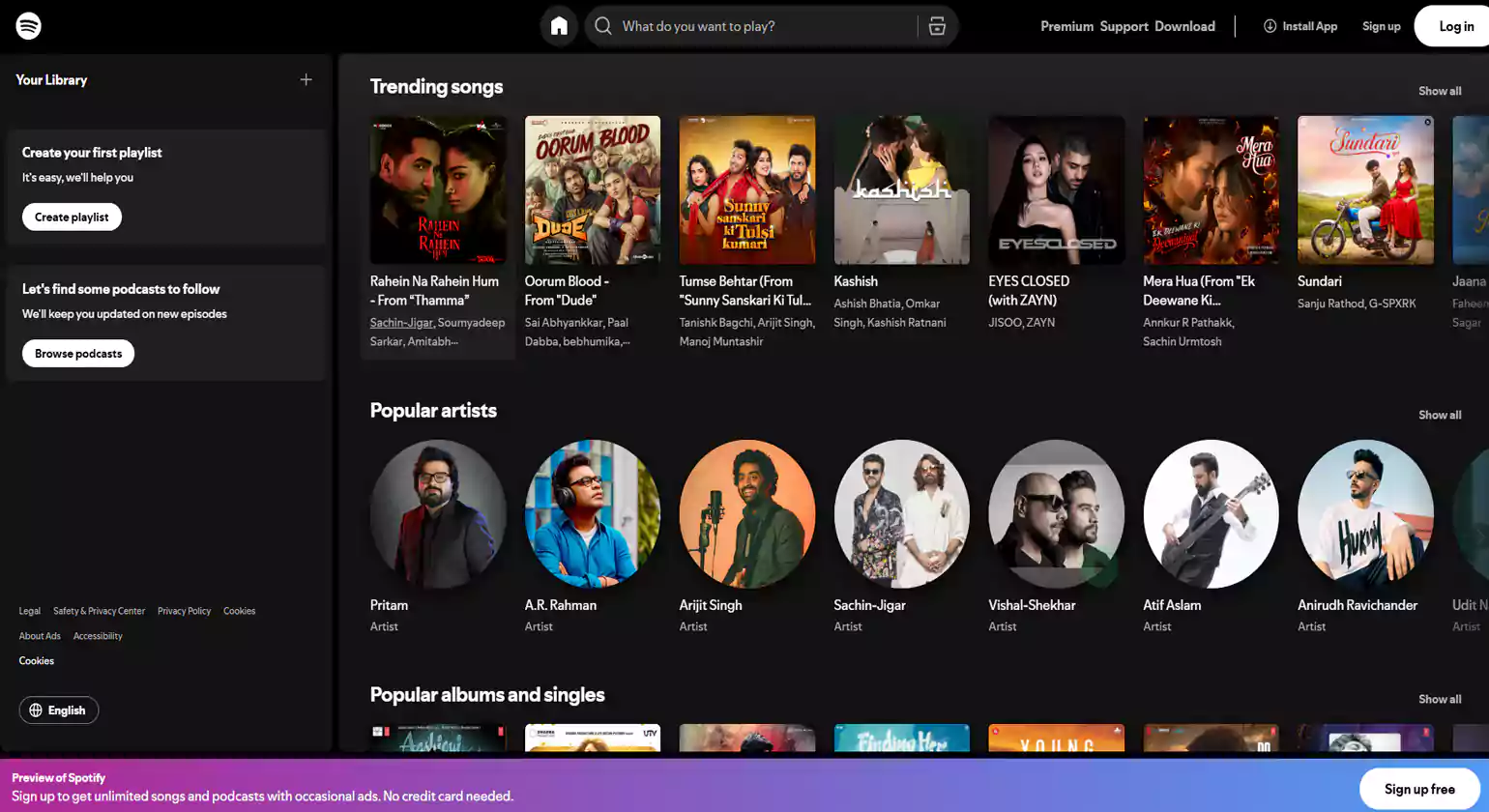Type in the 'What do you want to play?' field
The width and height of the screenshot is (1489, 812).
[764, 26]
